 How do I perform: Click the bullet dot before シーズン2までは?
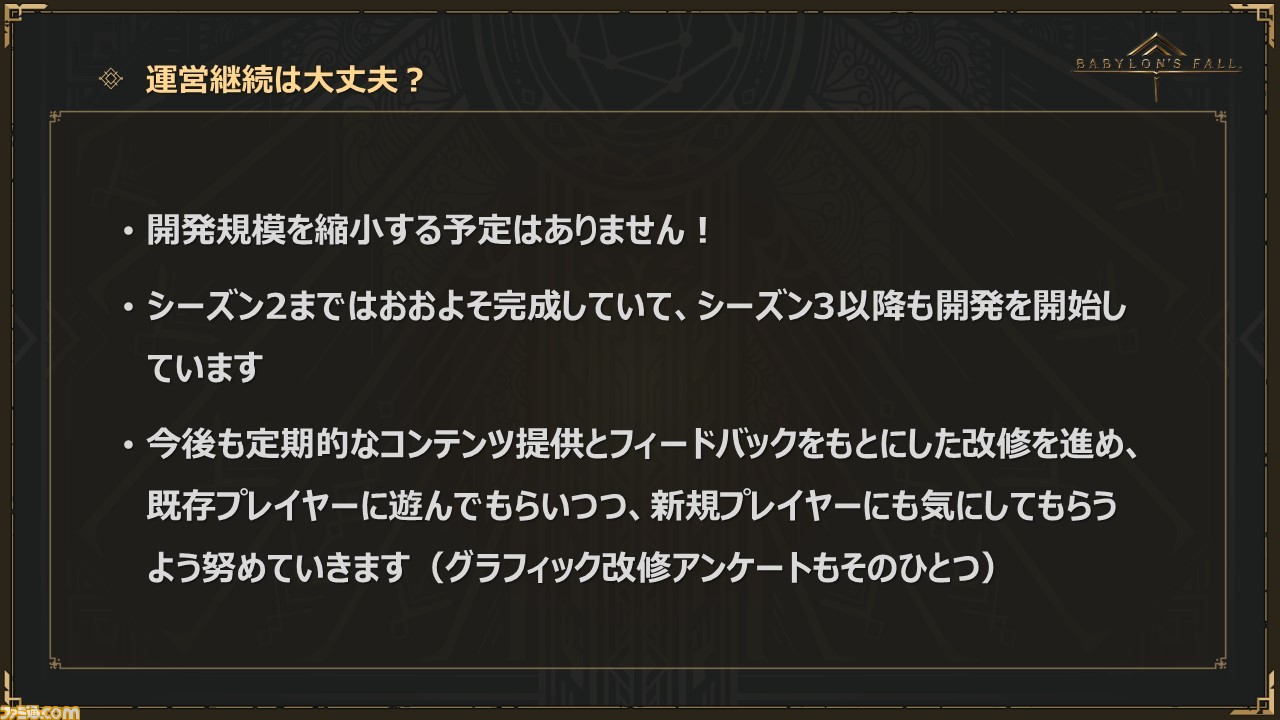pos(127,308)
